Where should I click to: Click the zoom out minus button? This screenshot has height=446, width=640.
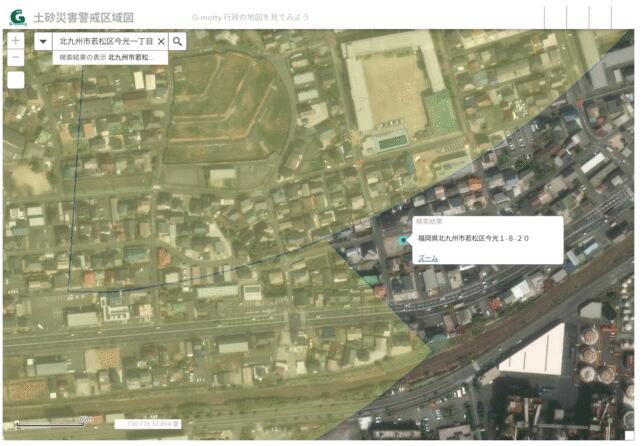pyautogui.click(x=15, y=58)
